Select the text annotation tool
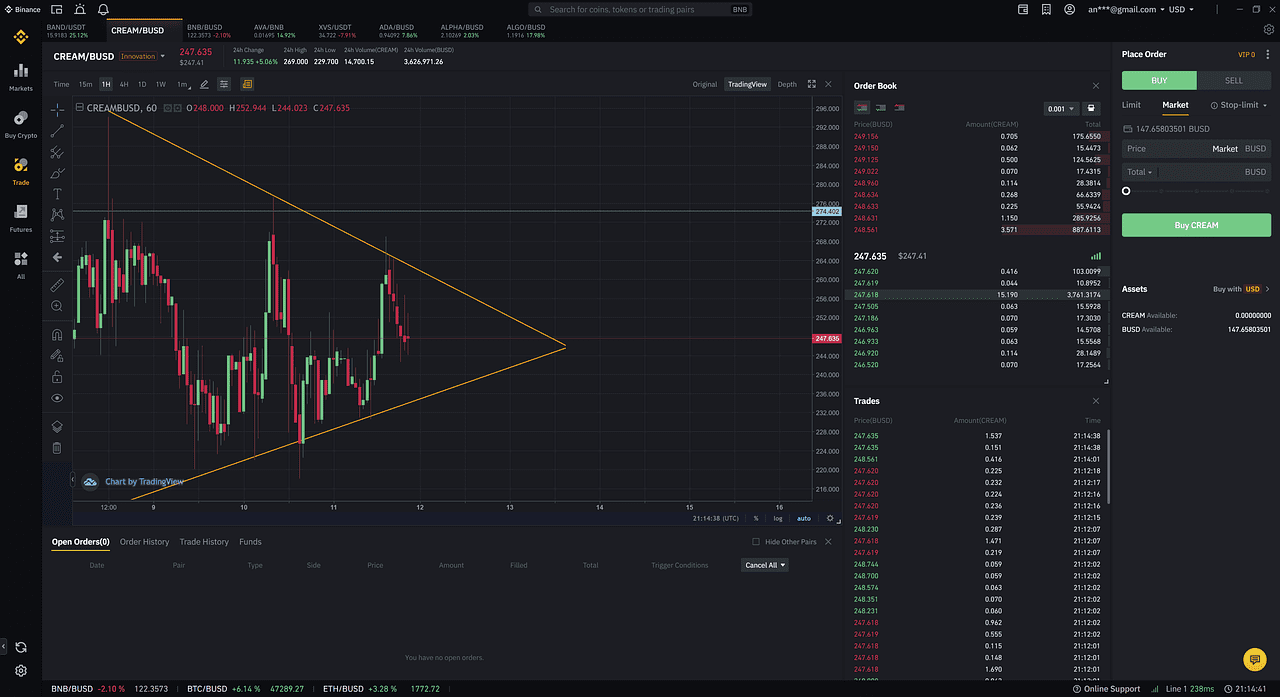 tap(57, 194)
